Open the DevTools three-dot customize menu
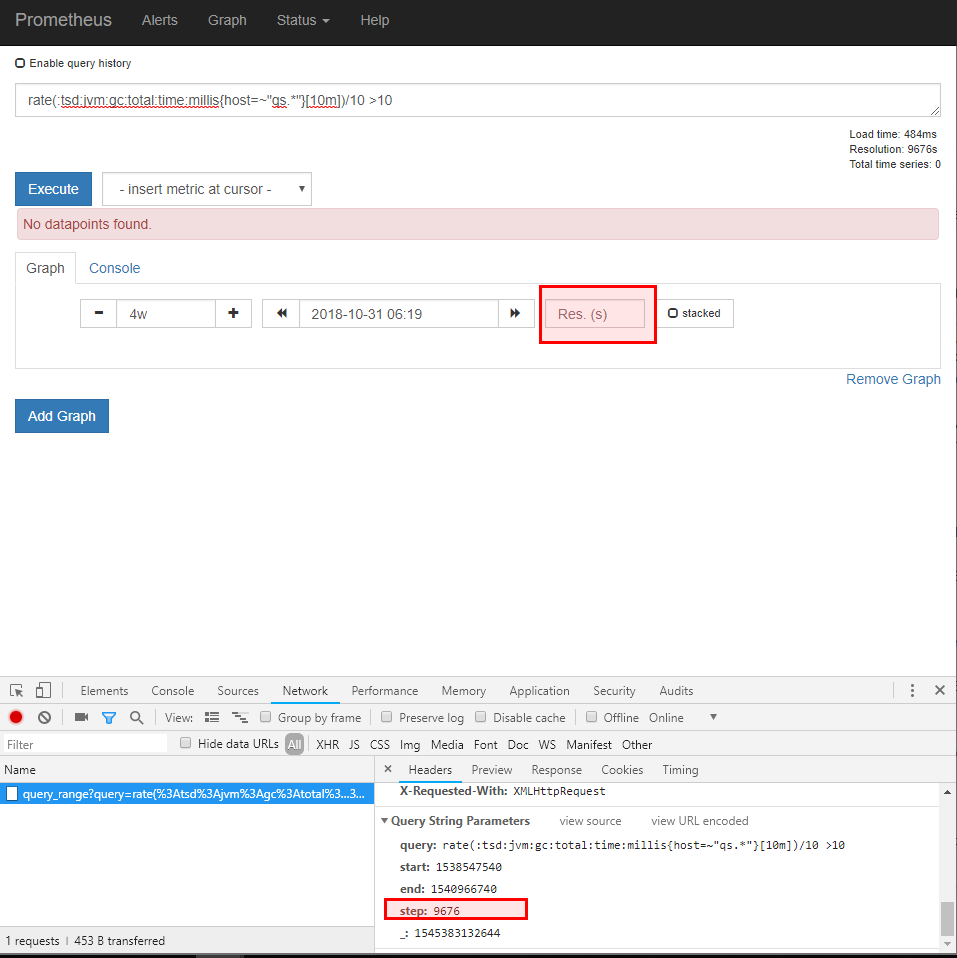This screenshot has width=957, height=958. tap(911, 690)
